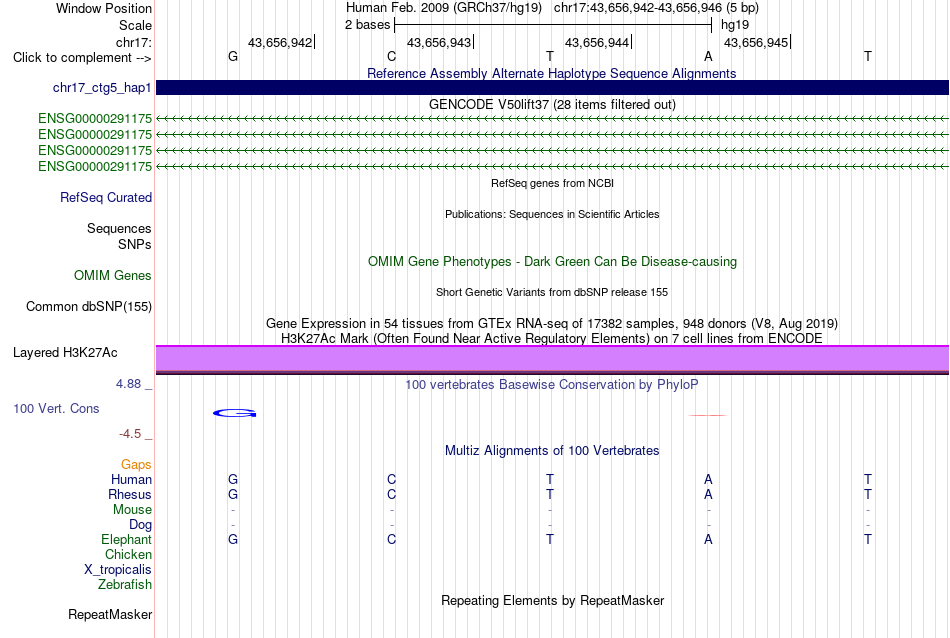950x638 pixels.
Task: Open the Multiz Alignments of 100 Vertebrates title
Action: point(552,451)
